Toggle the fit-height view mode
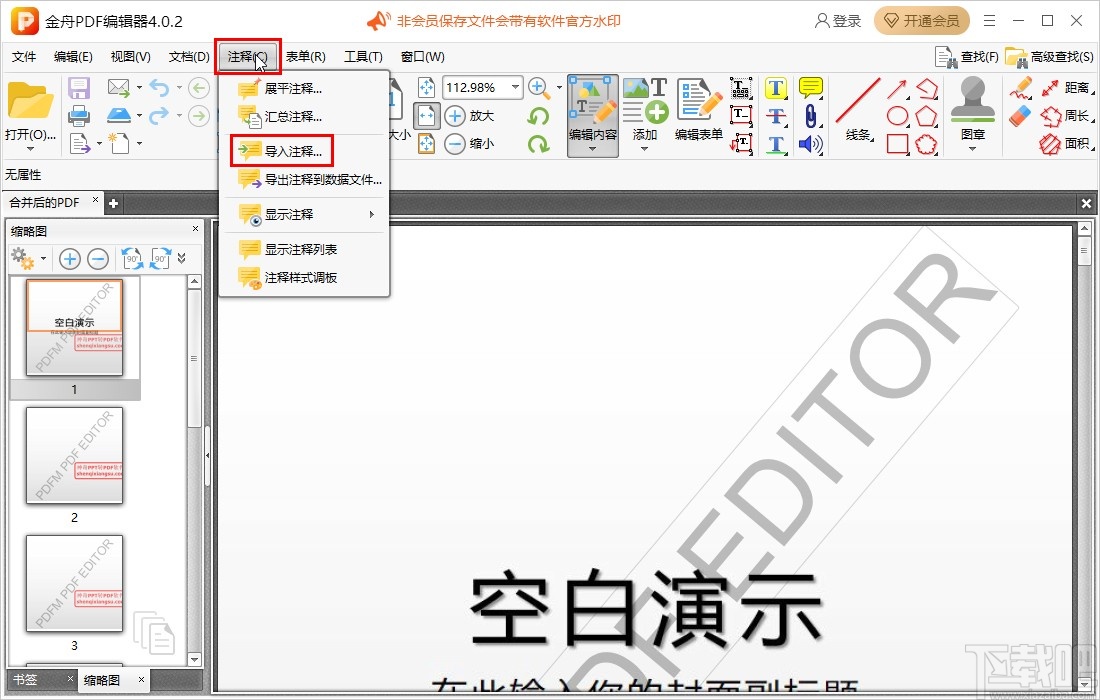Screen dimensions: 1100x700 click(x=427, y=143)
